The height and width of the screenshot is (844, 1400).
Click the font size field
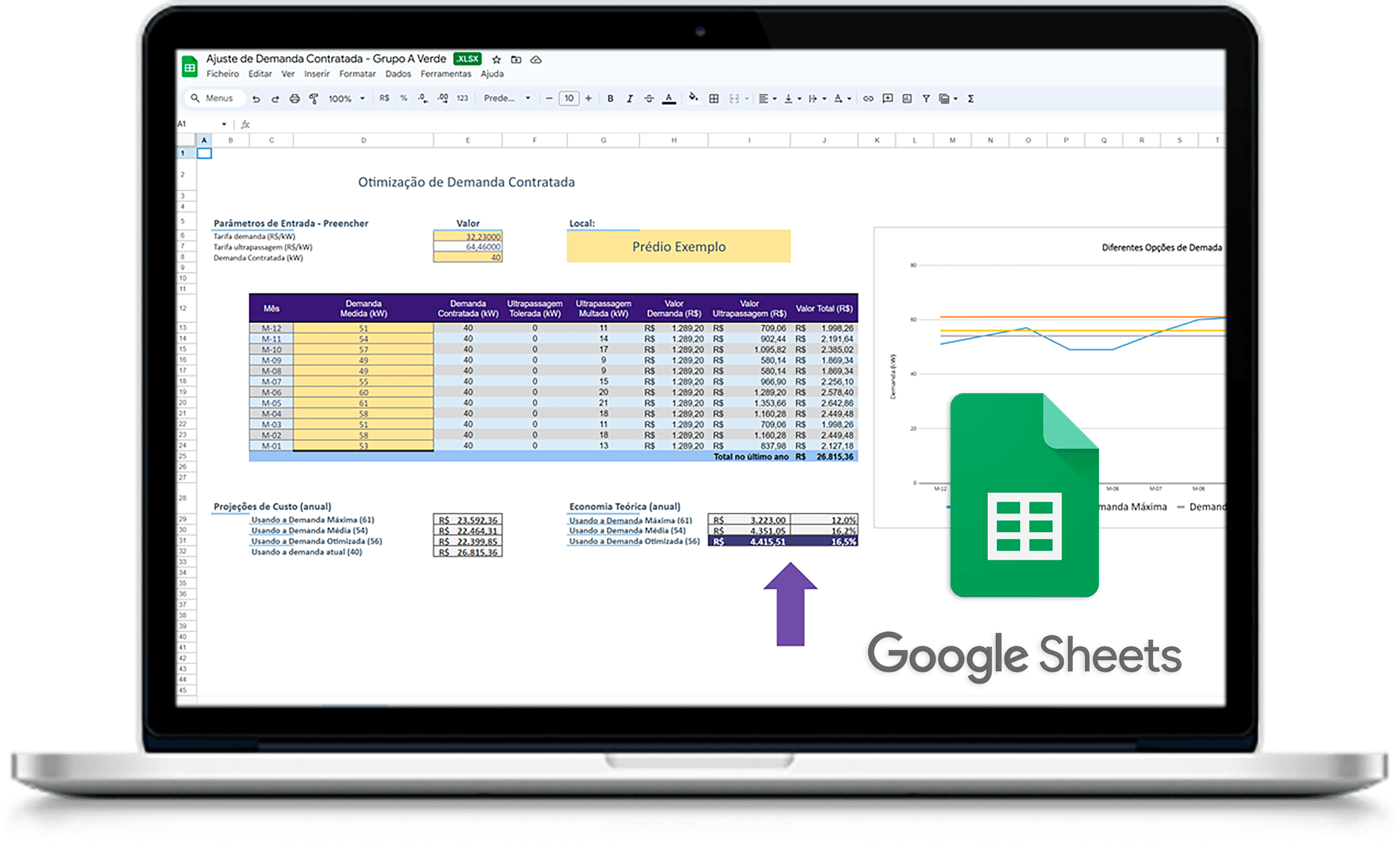tap(569, 99)
